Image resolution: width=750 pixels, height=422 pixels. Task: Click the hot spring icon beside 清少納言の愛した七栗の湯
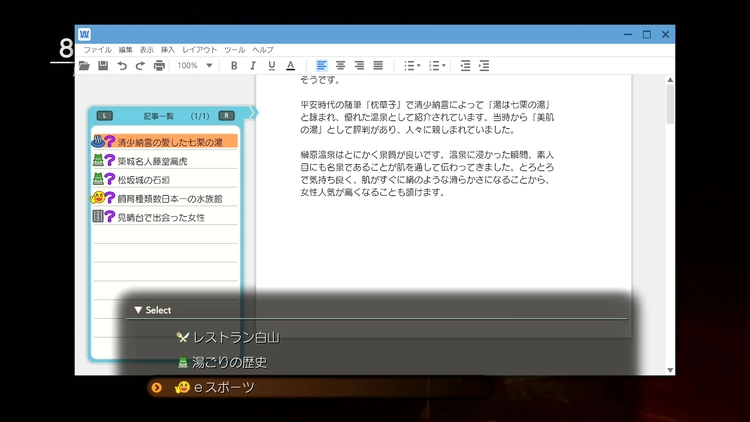(98, 141)
